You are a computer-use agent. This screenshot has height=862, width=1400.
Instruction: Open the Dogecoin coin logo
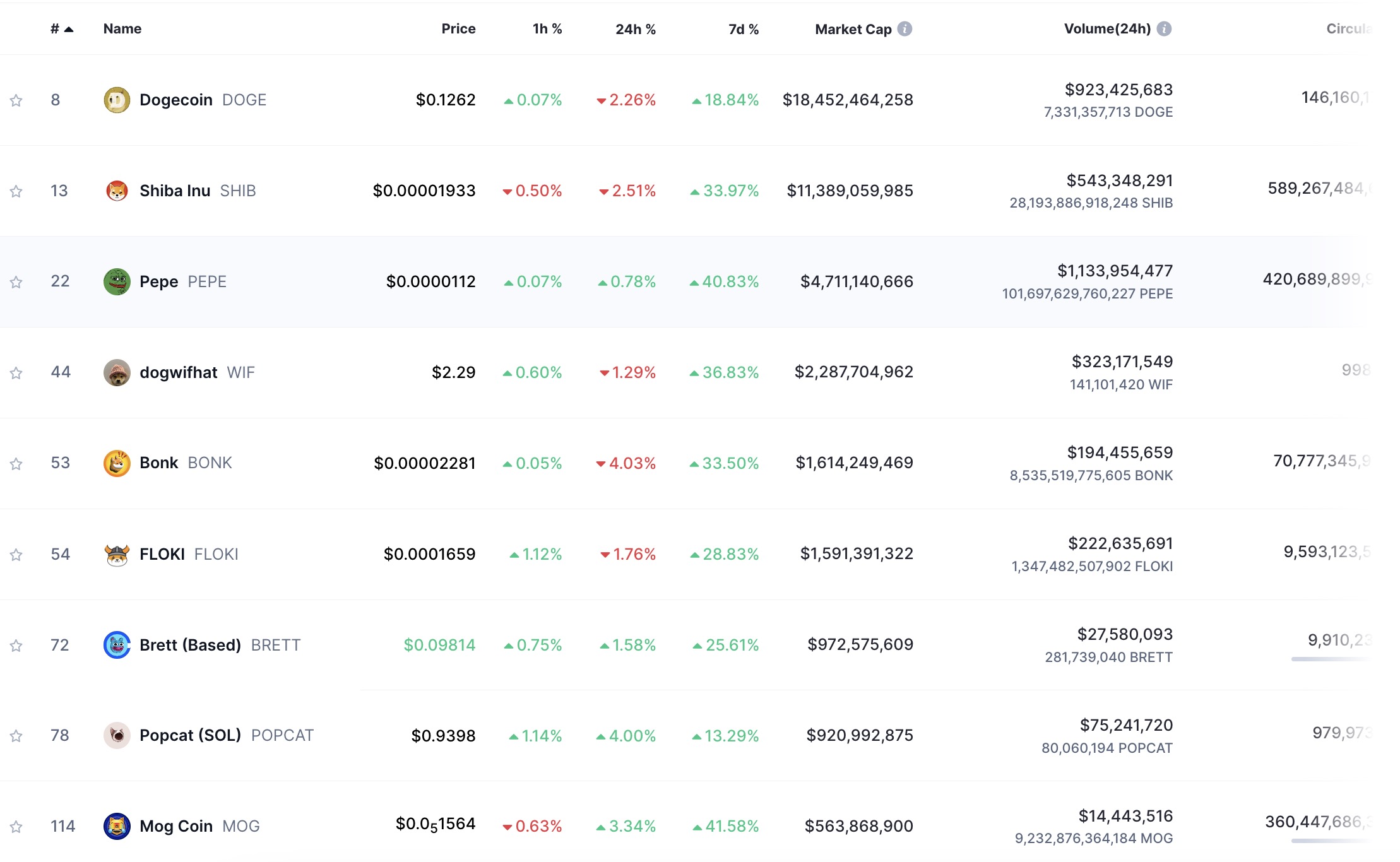coord(117,100)
